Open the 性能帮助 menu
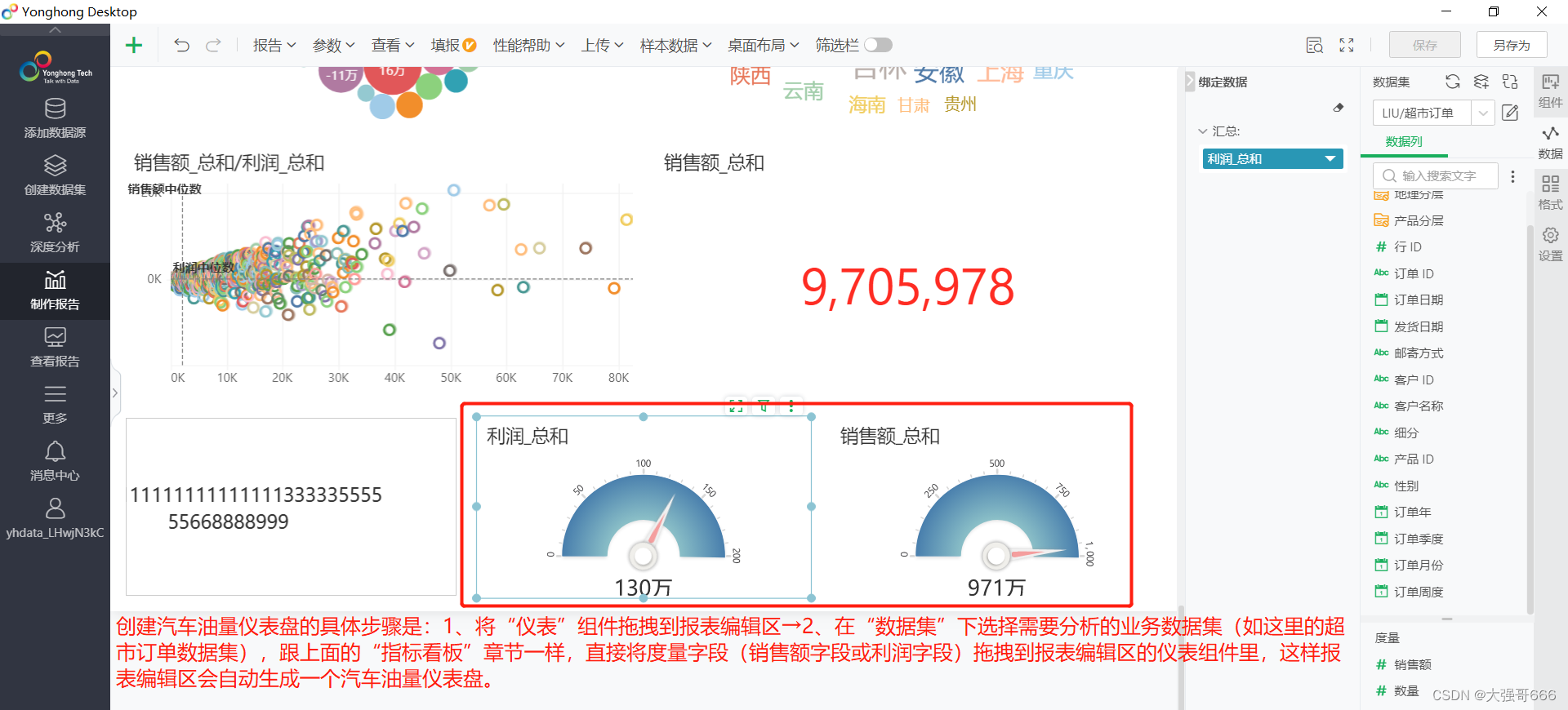The image size is (1568, 710). pos(528,46)
